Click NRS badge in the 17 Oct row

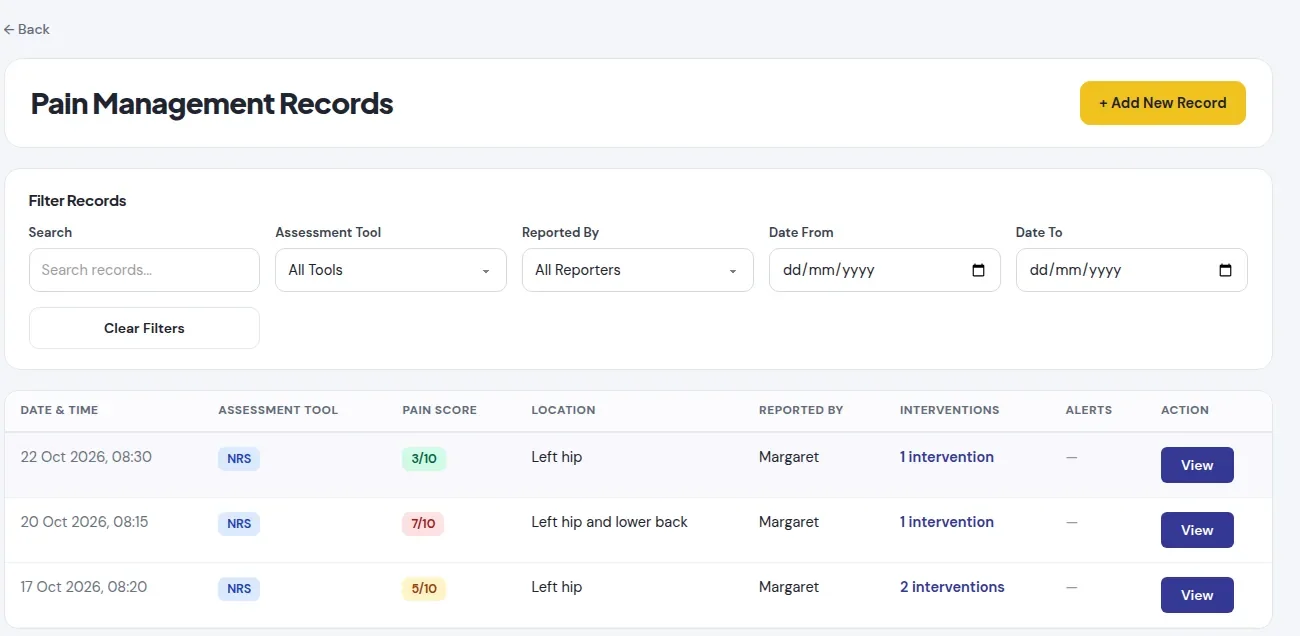click(239, 589)
